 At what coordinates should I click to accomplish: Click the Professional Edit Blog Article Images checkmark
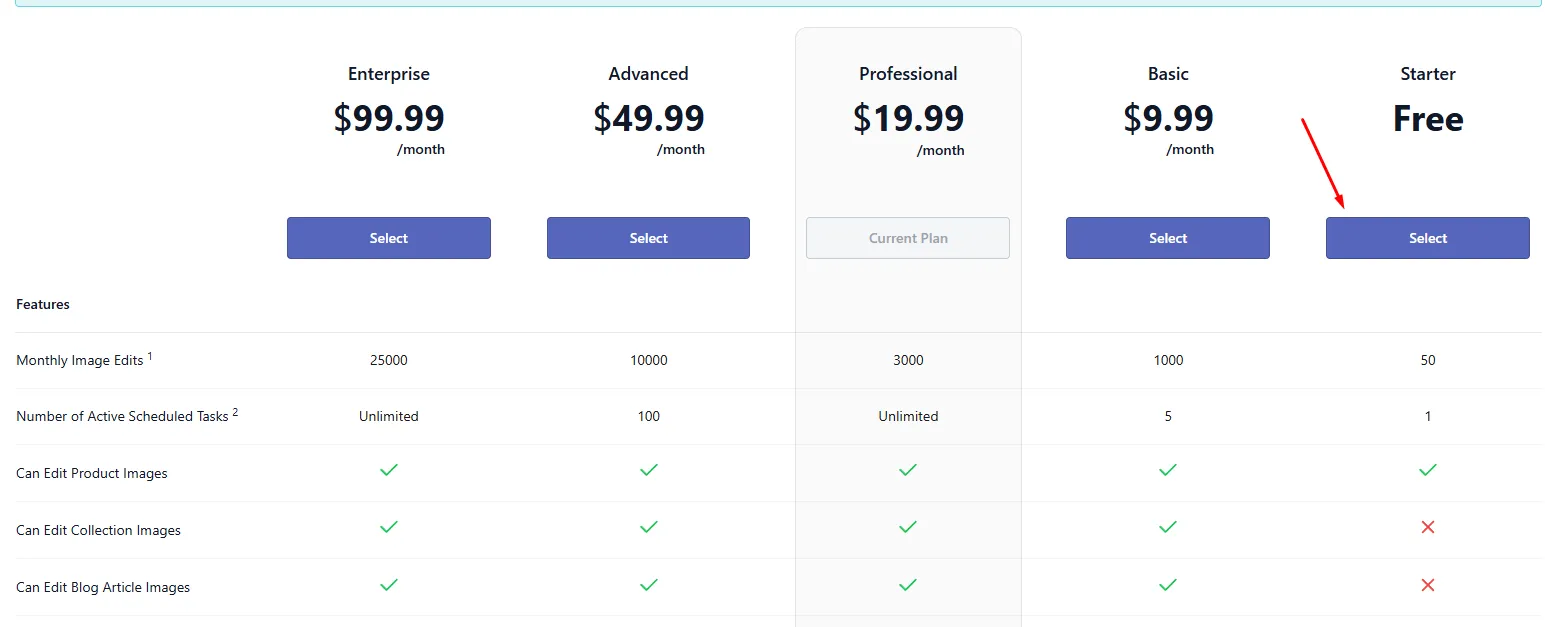tap(908, 584)
